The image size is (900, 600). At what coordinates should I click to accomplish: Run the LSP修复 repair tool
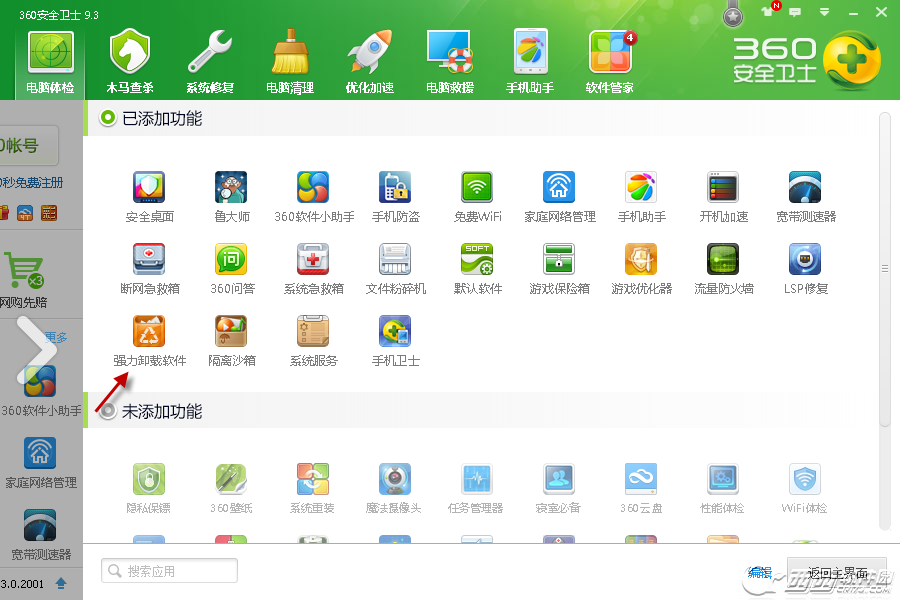[804, 260]
